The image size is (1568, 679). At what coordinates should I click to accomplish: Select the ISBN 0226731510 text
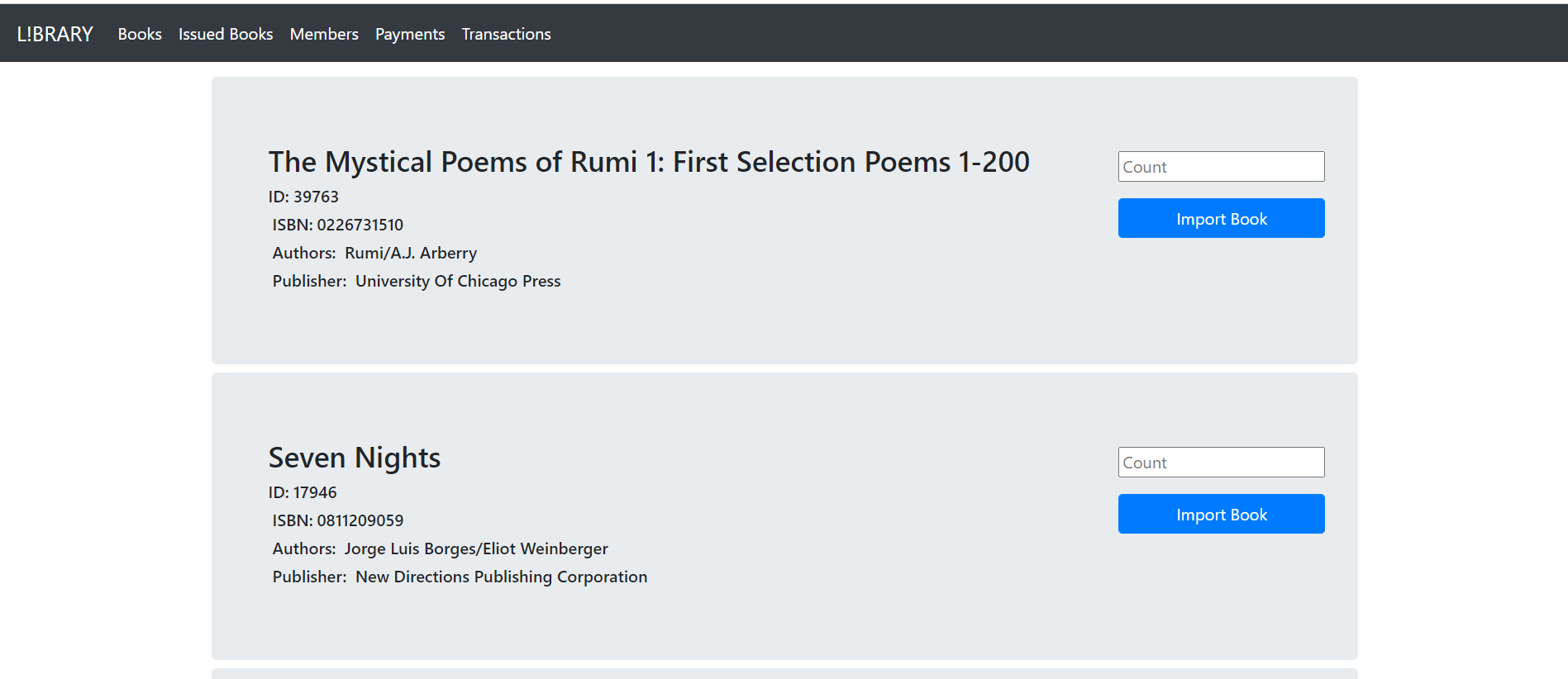338,225
